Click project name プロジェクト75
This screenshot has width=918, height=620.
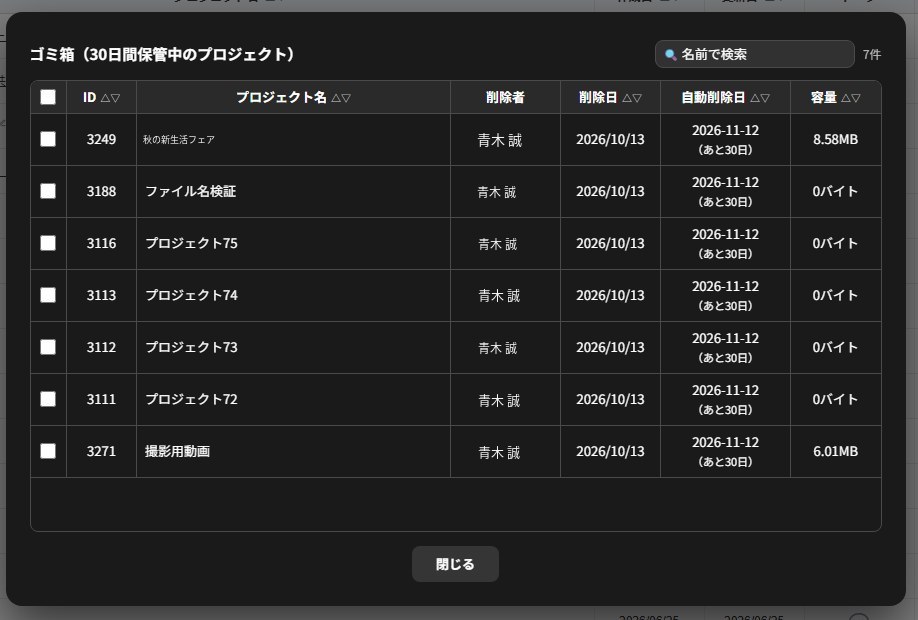(191, 244)
